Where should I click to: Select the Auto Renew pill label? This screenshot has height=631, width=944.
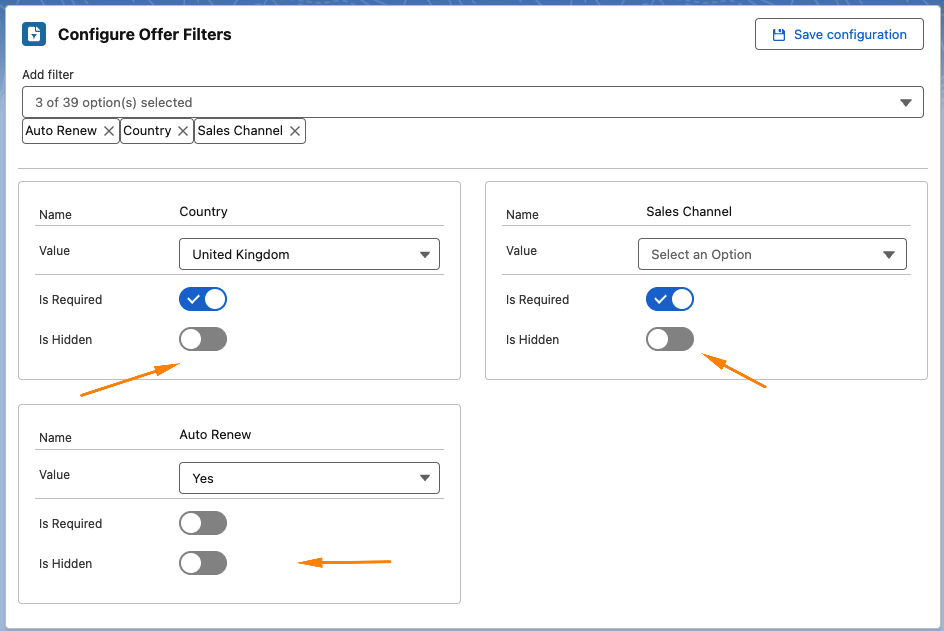pos(61,131)
